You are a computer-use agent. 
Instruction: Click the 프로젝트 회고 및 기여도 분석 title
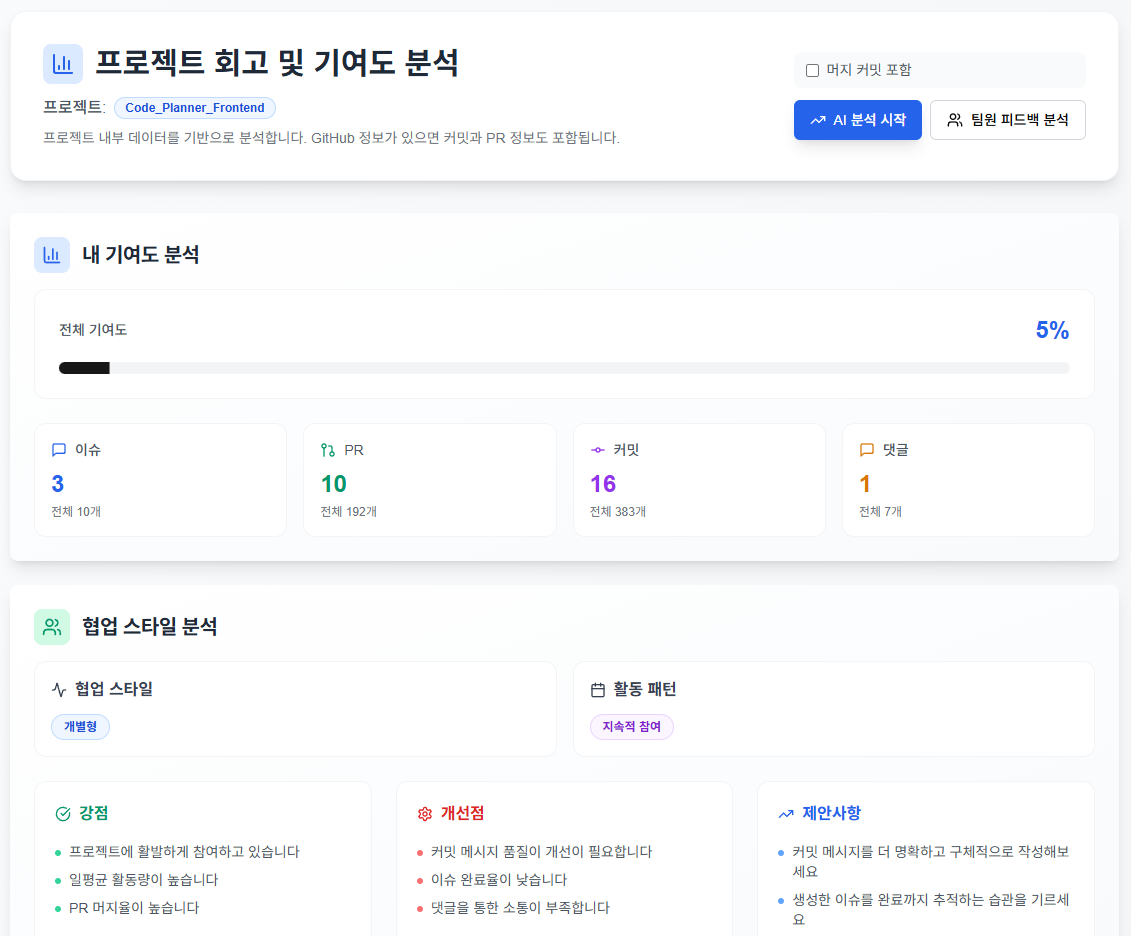point(277,63)
